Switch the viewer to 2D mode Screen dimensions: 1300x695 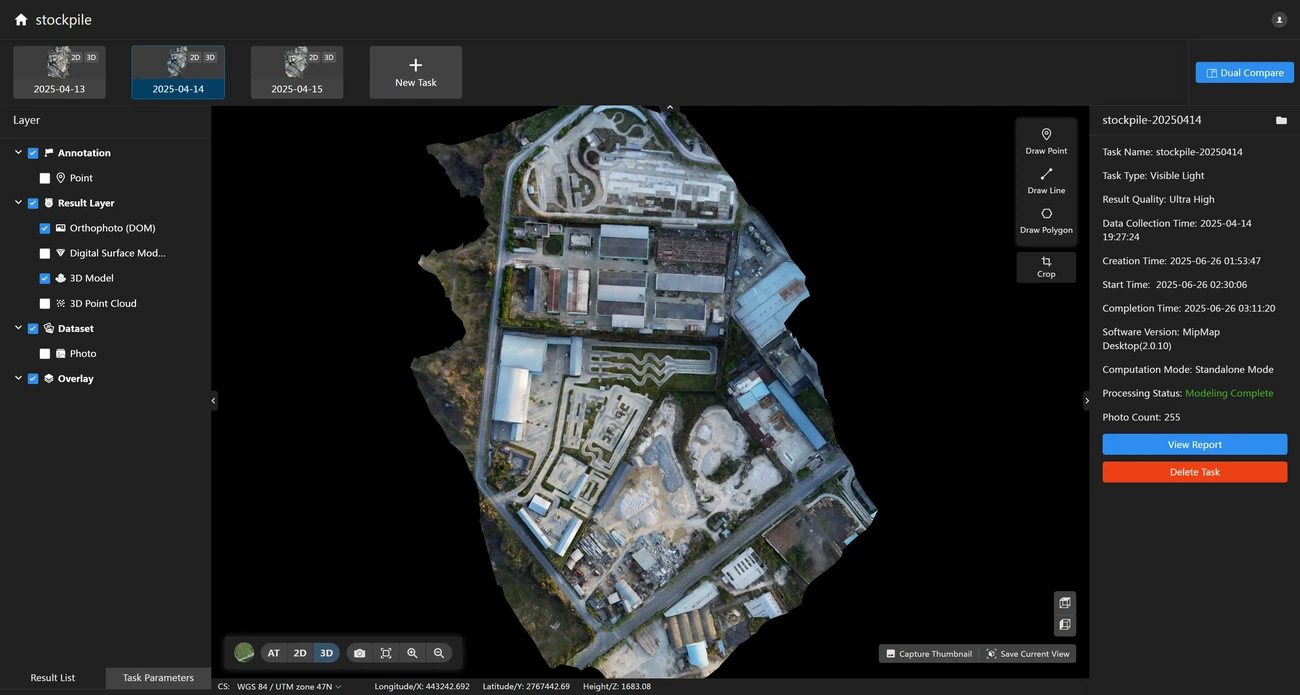click(300, 653)
